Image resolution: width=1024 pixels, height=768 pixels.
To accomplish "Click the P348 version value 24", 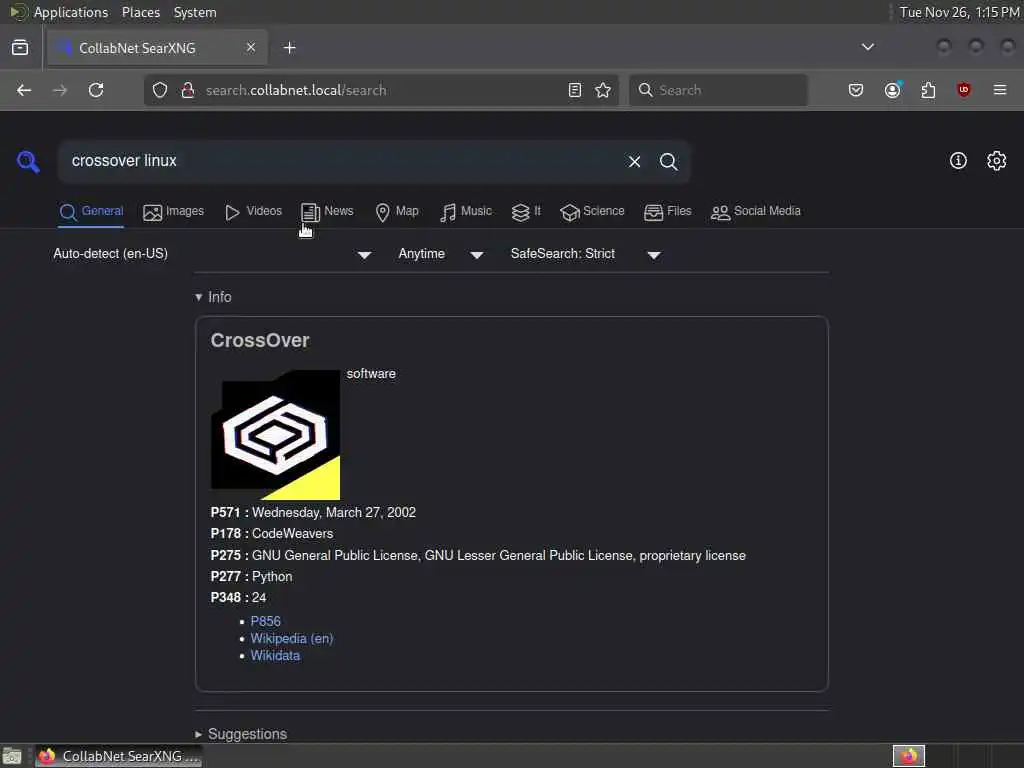I will pyautogui.click(x=259, y=598).
